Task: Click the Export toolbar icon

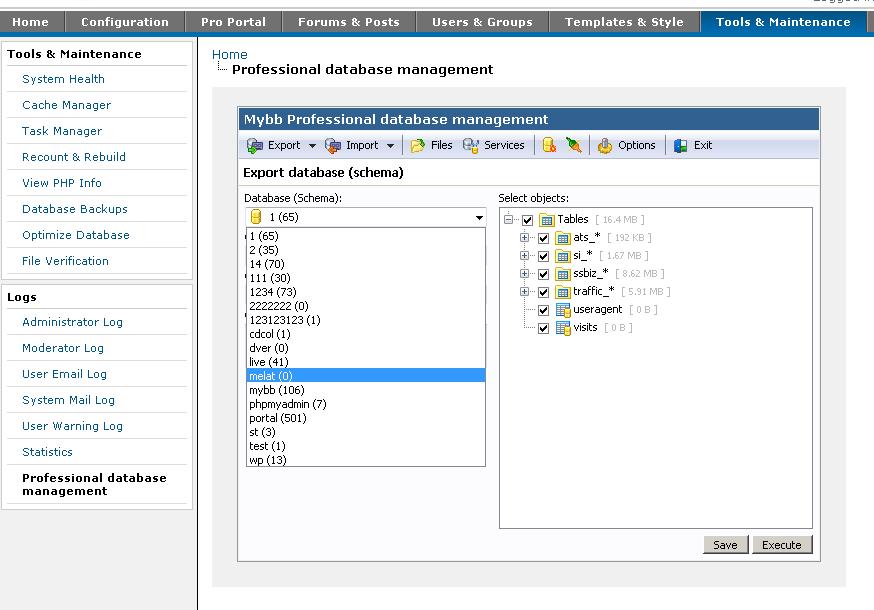Action: click(x=256, y=146)
